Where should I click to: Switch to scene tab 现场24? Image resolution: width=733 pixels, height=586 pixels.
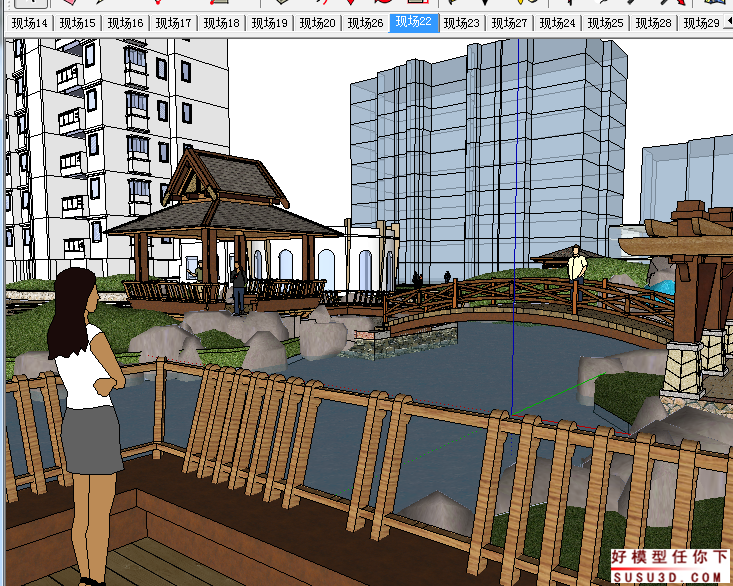pyautogui.click(x=558, y=23)
